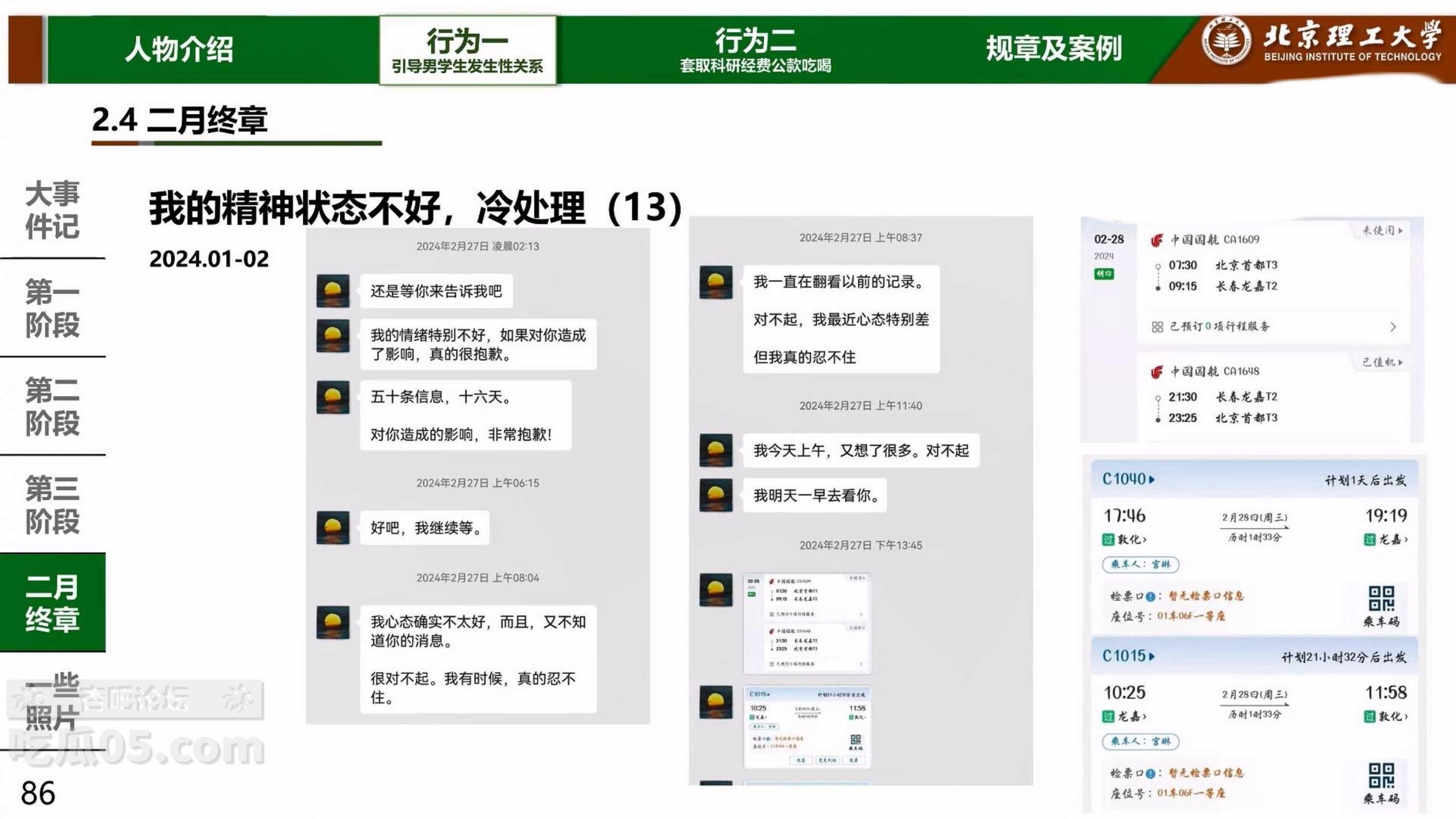Click Air China logo for flight CA1609
The width and height of the screenshot is (1456, 819).
[1157, 240]
